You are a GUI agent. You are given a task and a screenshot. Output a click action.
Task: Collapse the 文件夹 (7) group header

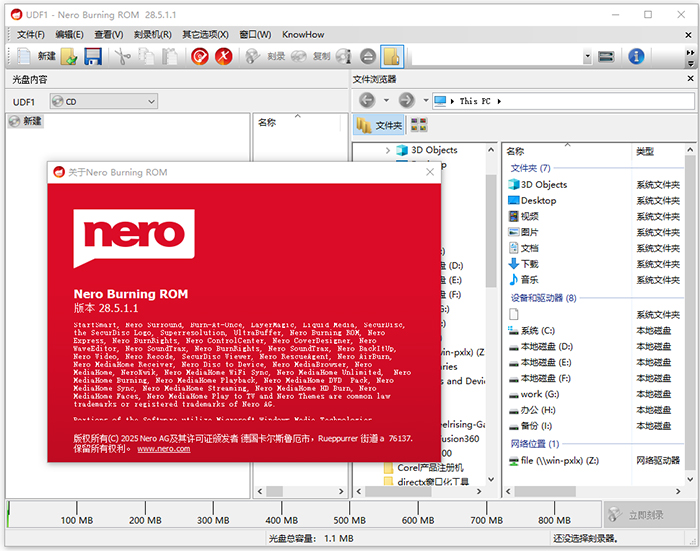pos(530,168)
